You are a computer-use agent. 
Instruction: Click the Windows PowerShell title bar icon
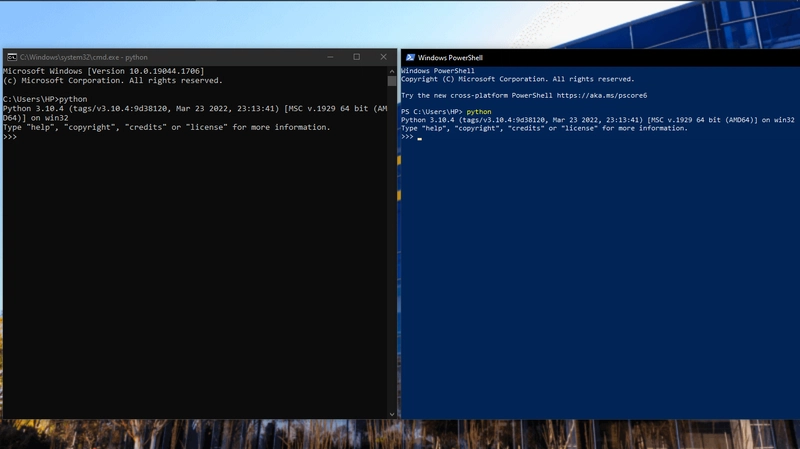(410, 58)
